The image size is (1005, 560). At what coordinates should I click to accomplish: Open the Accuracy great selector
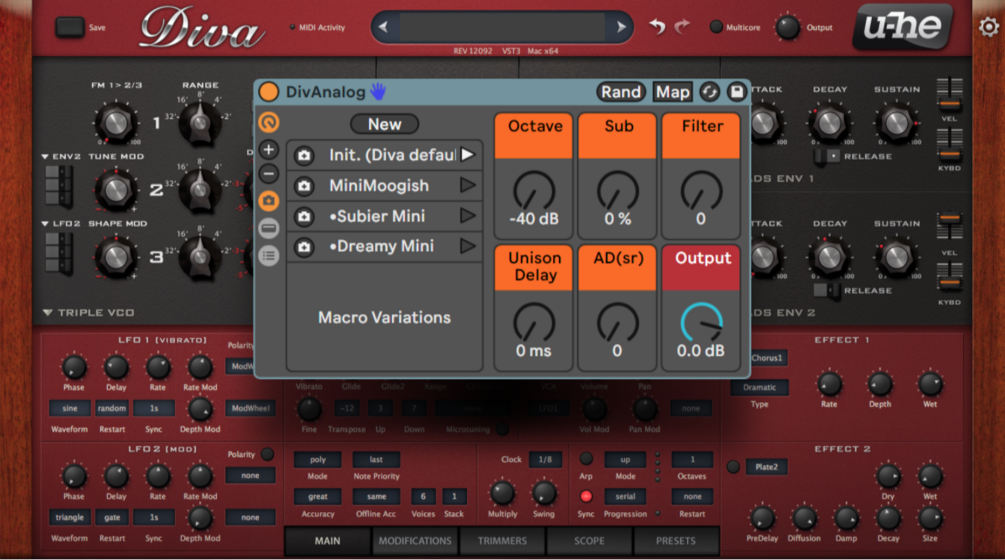point(317,497)
